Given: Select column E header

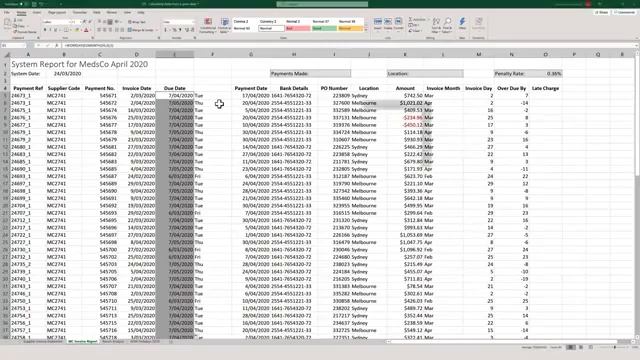Looking at the screenshot, I should (175, 54).
